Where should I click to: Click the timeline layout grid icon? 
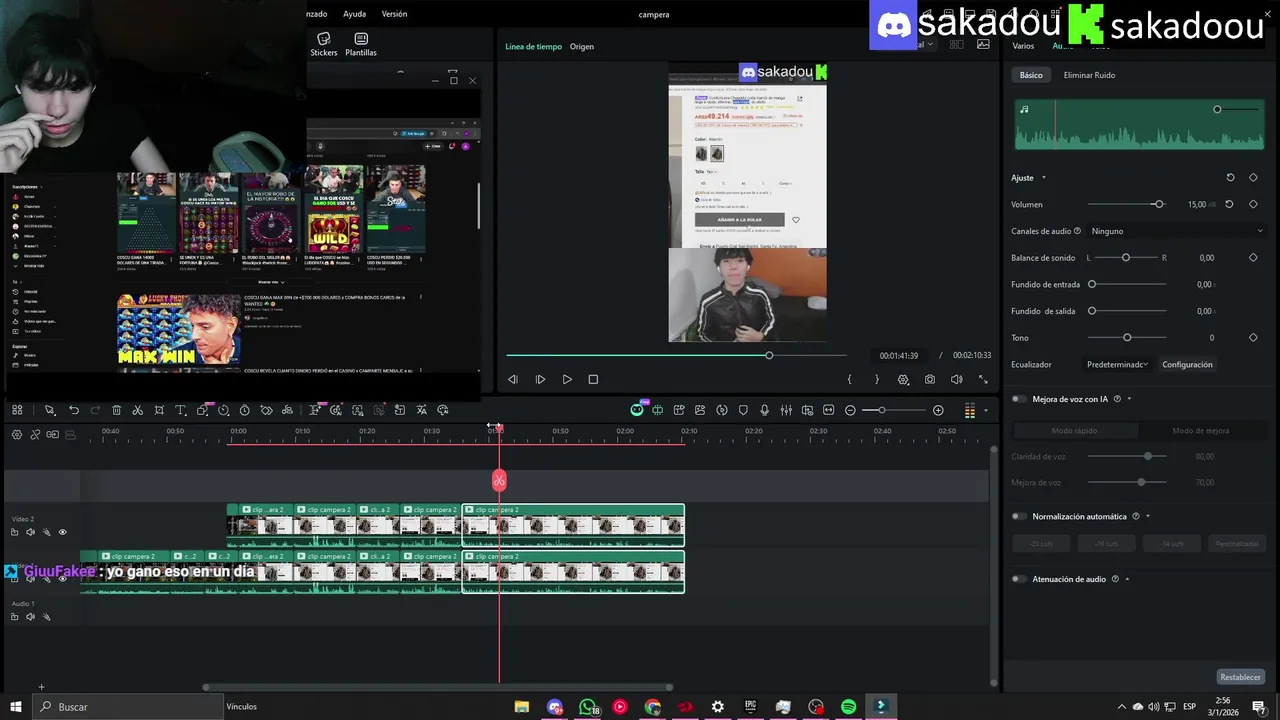[x=17, y=410]
